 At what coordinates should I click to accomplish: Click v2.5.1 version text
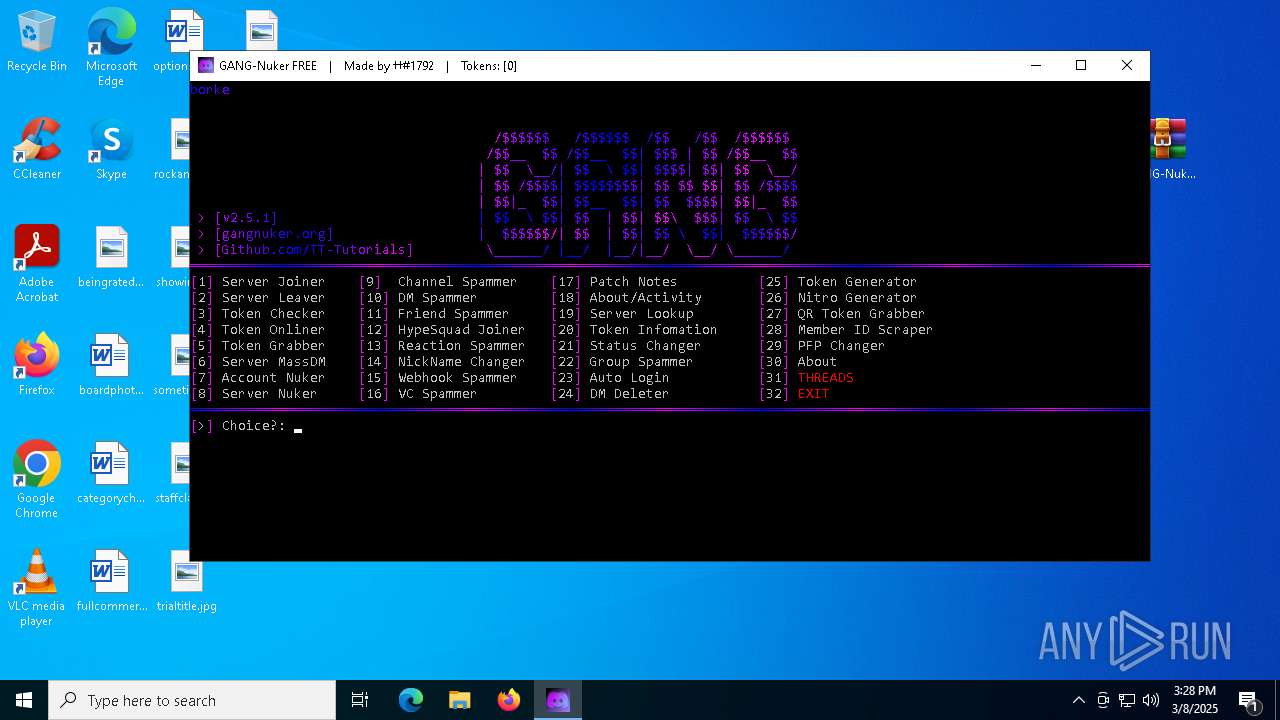tap(245, 218)
